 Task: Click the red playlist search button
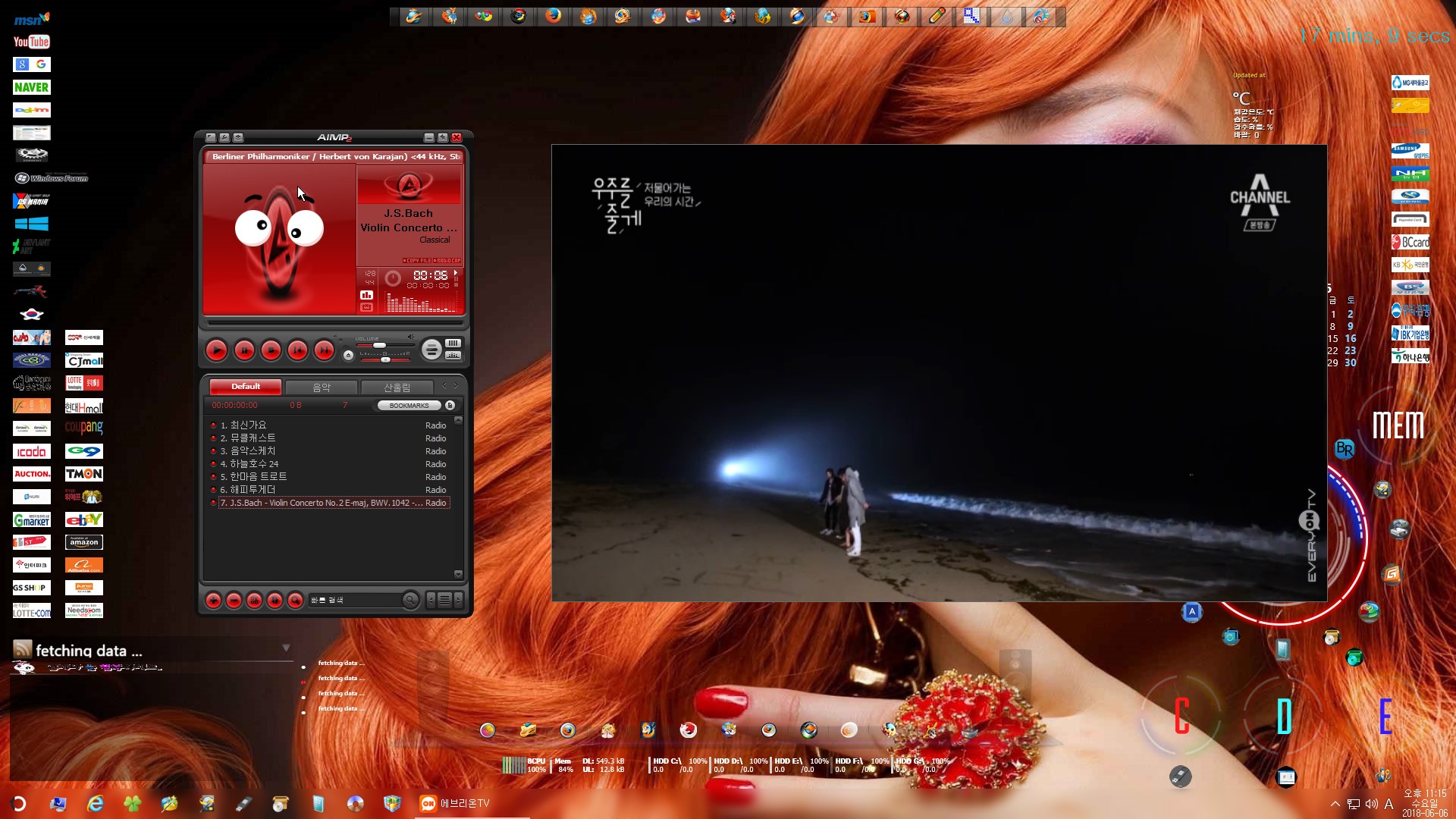click(x=296, y=601)
